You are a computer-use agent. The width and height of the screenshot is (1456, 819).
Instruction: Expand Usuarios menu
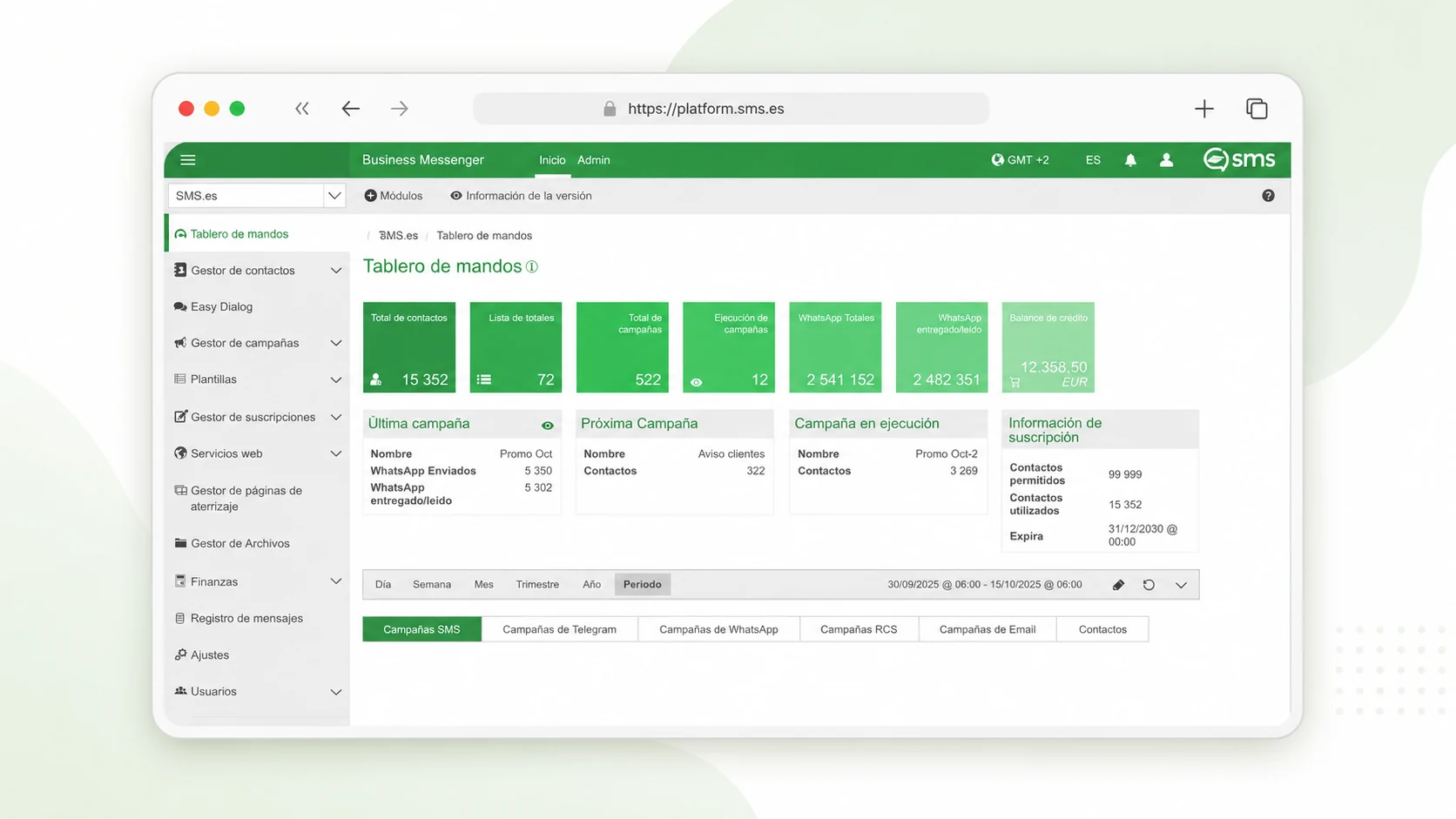click(x=336, y=692)
